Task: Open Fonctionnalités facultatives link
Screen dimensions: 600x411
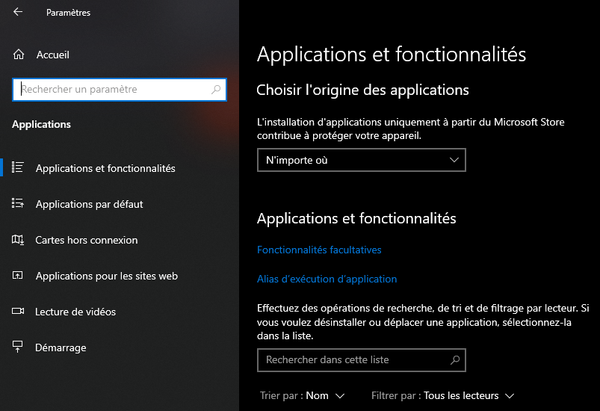Action: 319,250
